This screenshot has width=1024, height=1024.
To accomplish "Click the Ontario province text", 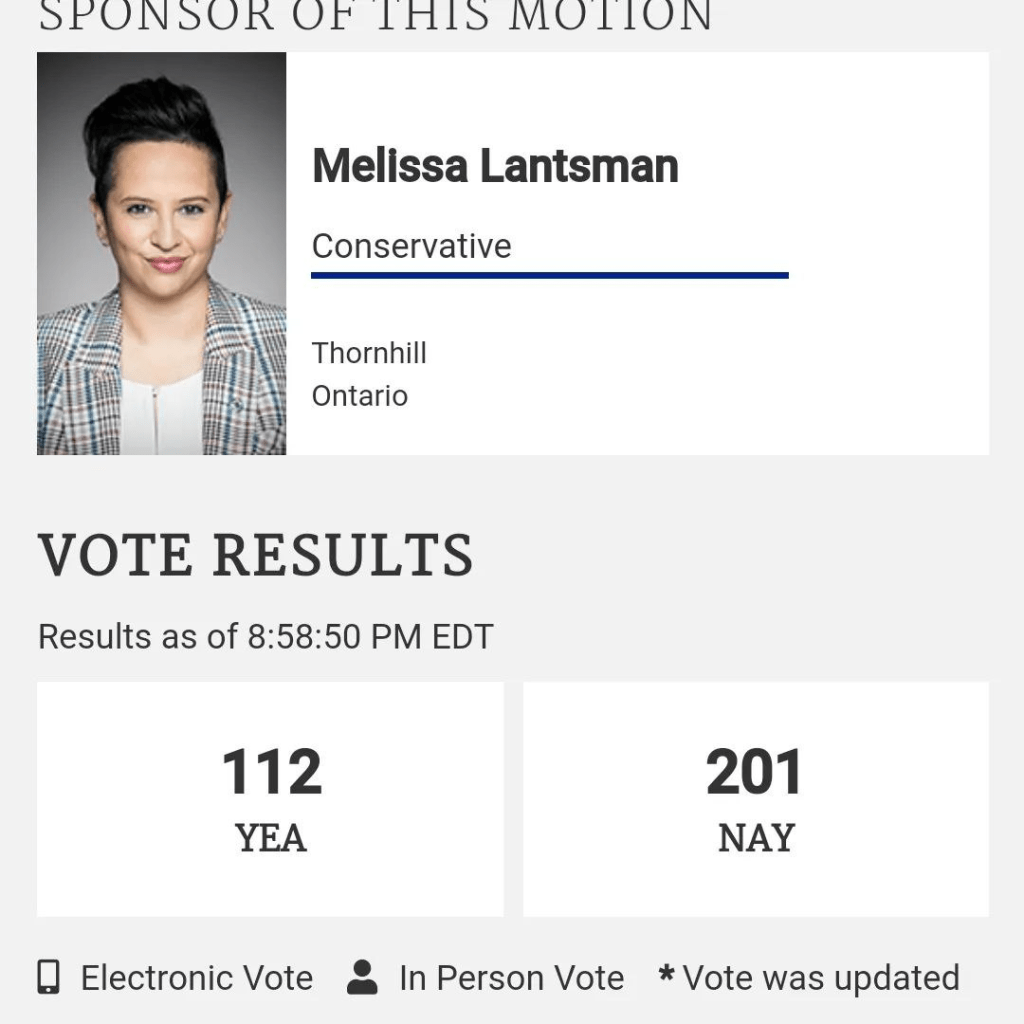I will [360, 396].
